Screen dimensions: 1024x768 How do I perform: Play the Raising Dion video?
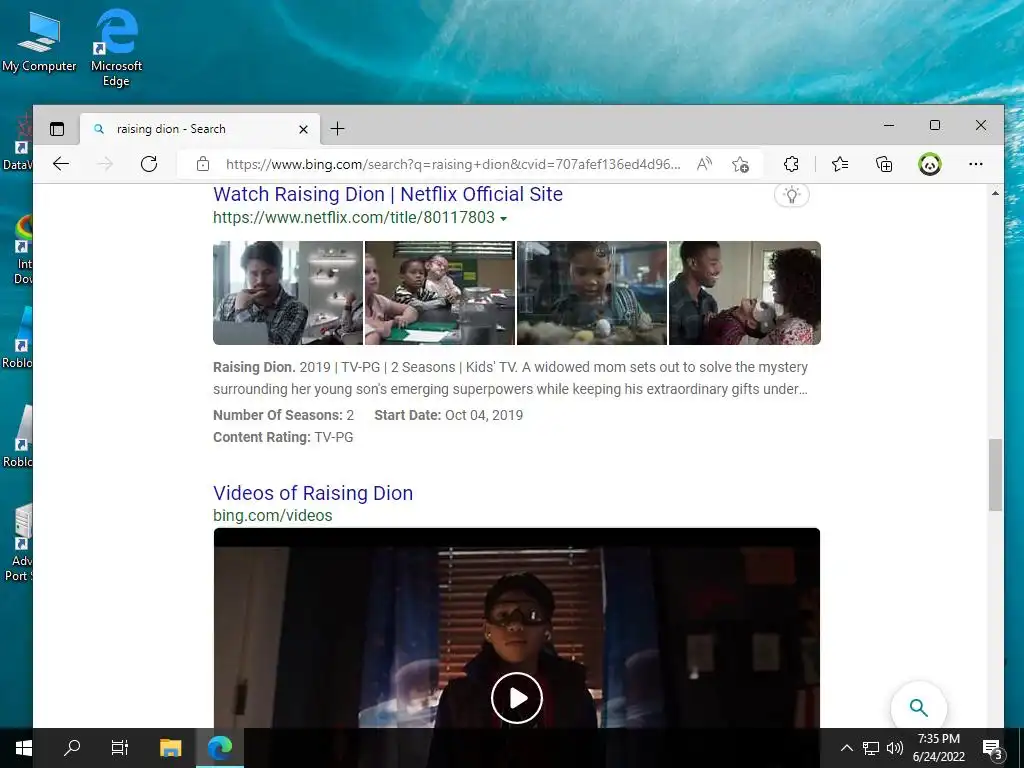[x=517, y=698]
